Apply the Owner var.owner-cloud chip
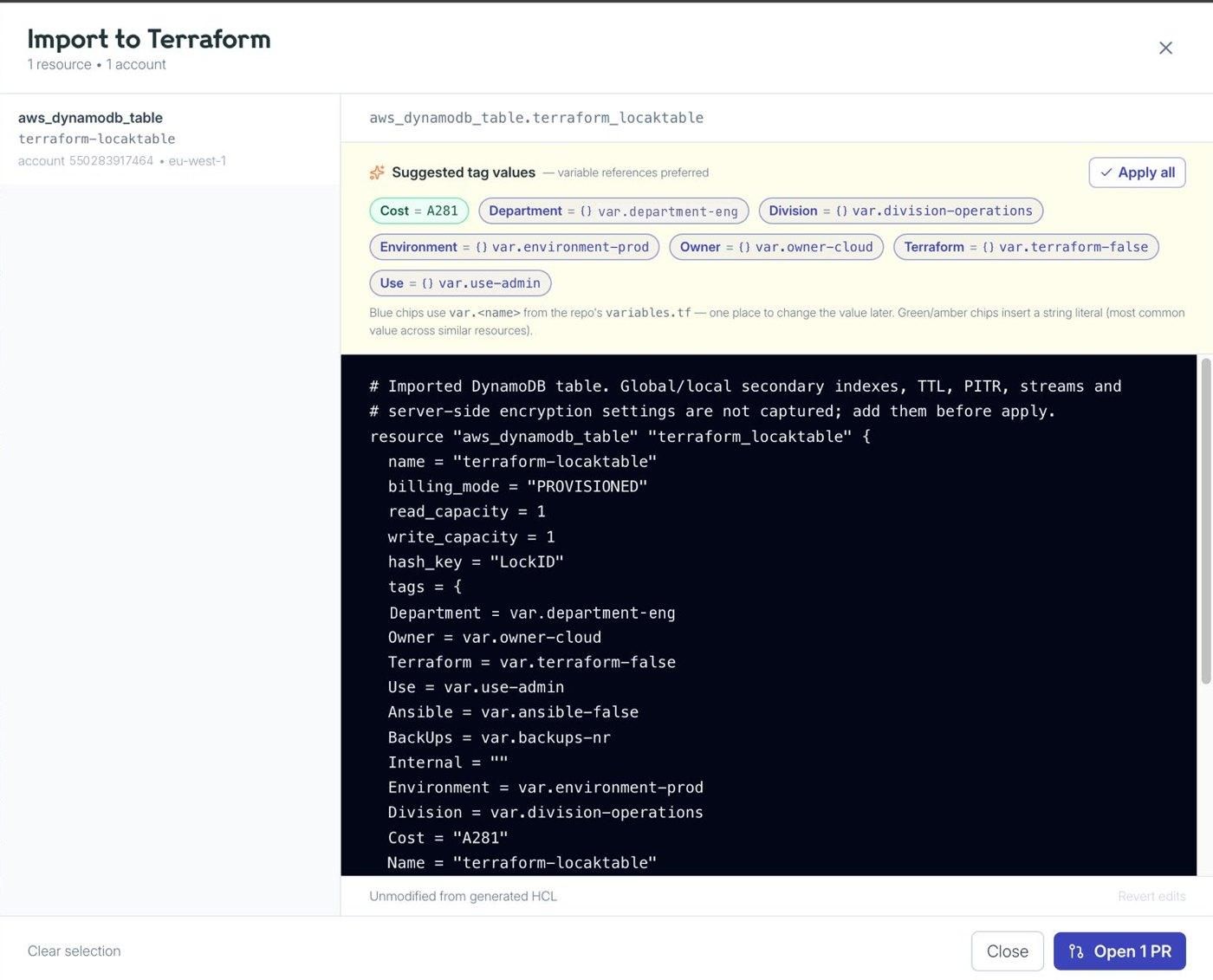 point(776,247)
